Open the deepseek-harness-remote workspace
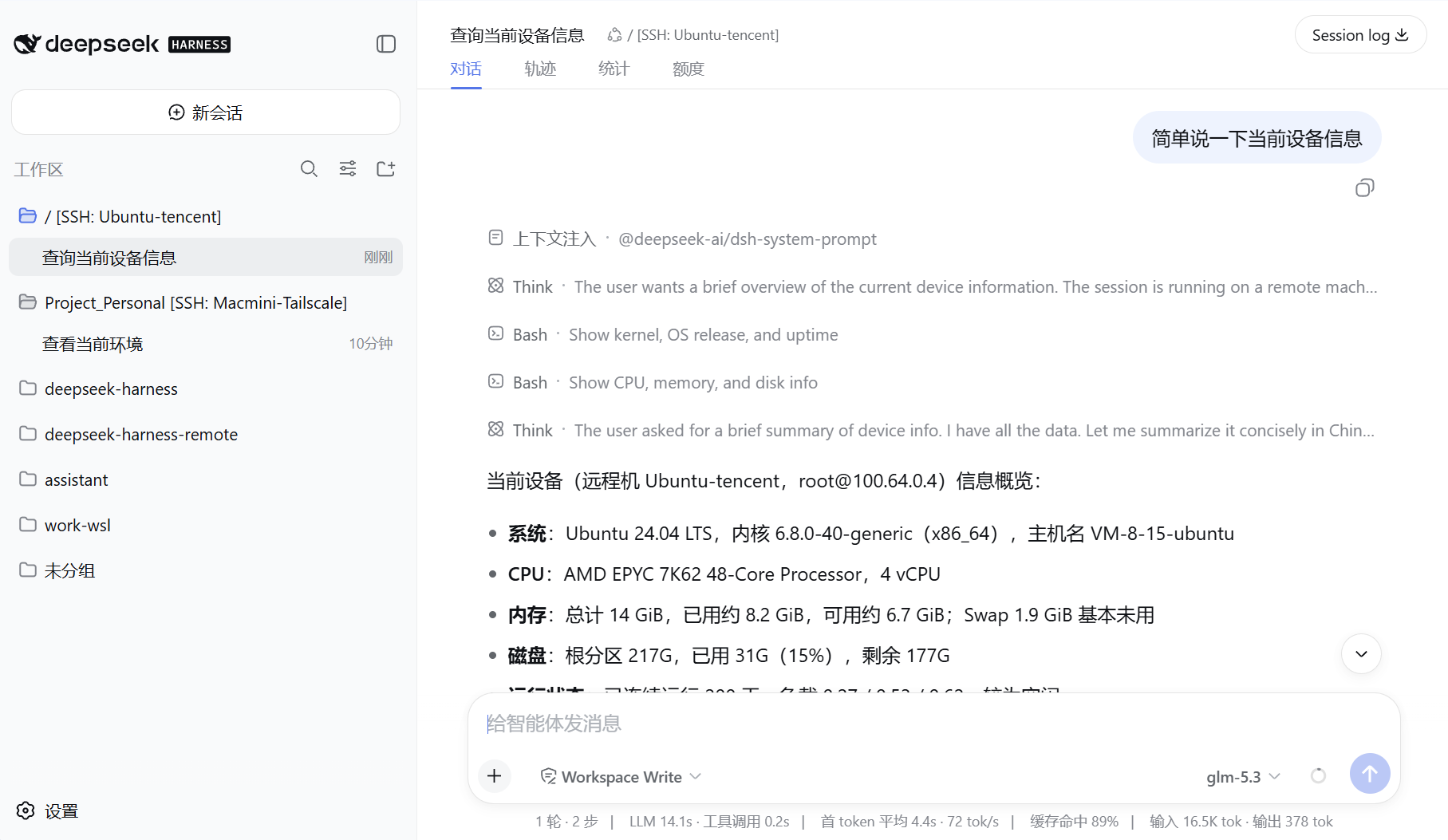Viewport: 1448px width, 840px height. [206, 434]
